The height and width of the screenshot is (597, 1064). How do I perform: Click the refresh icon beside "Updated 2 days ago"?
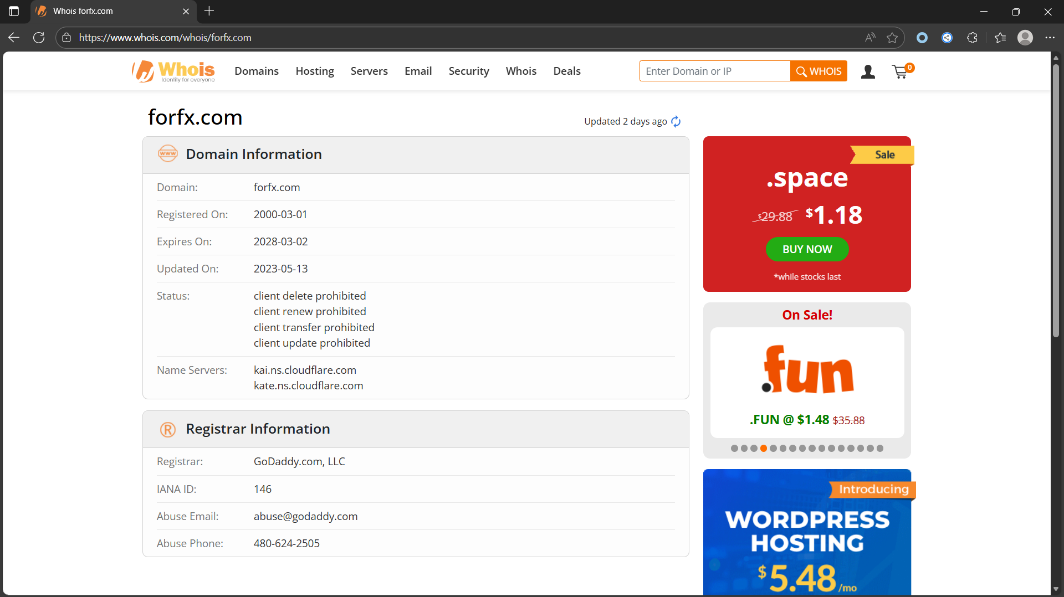click(676, 122)
